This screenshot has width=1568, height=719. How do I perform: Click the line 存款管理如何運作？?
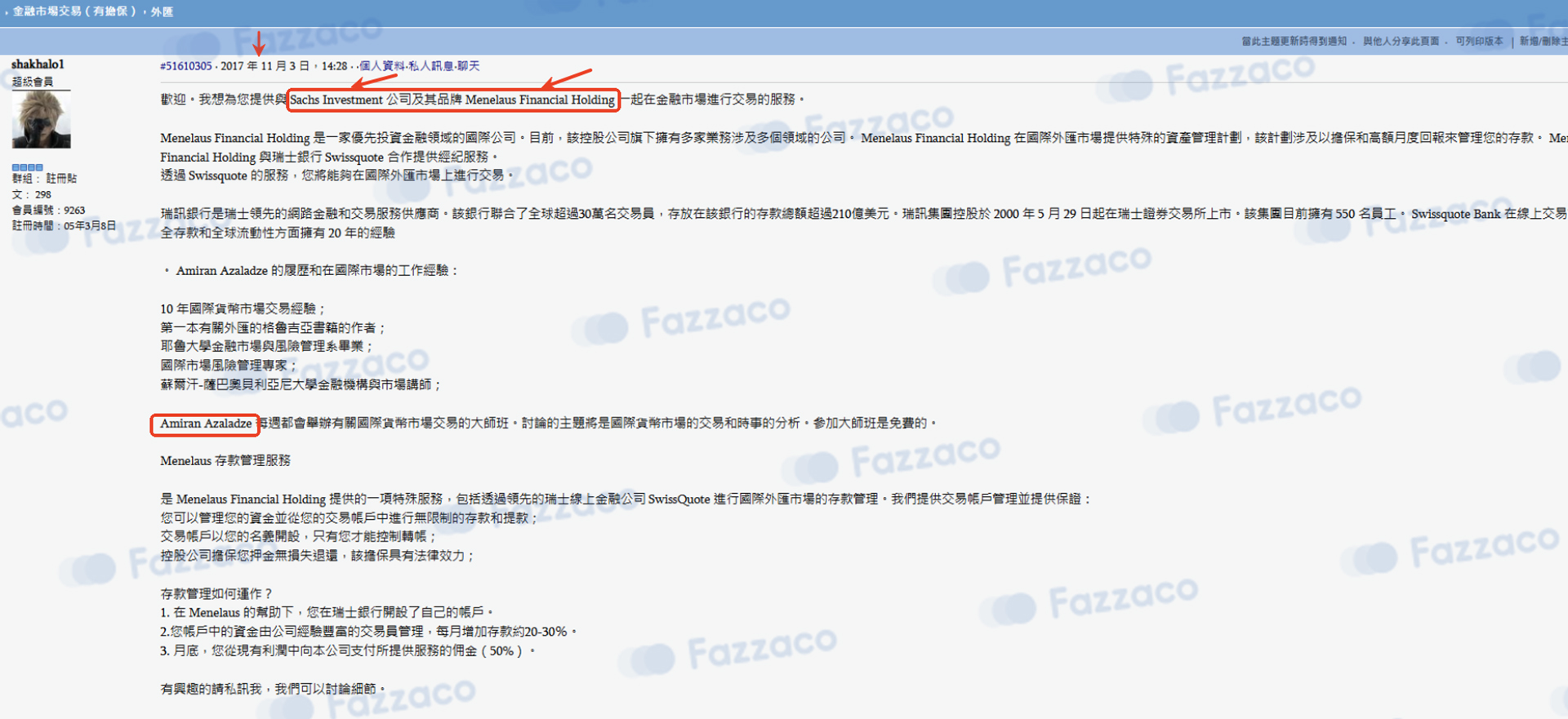tap(216, 593)
